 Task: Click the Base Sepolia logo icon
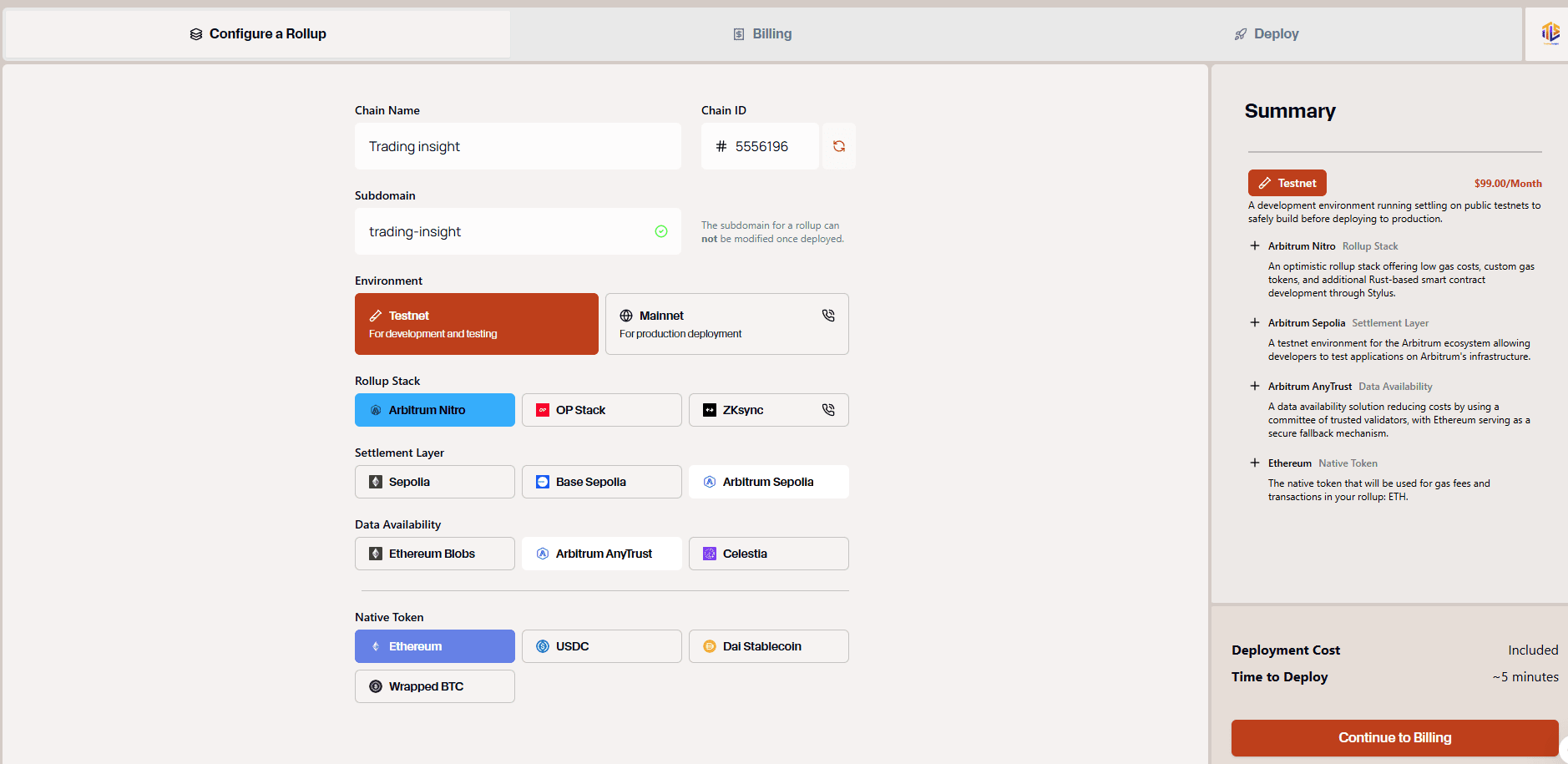[x=543, y=482]
